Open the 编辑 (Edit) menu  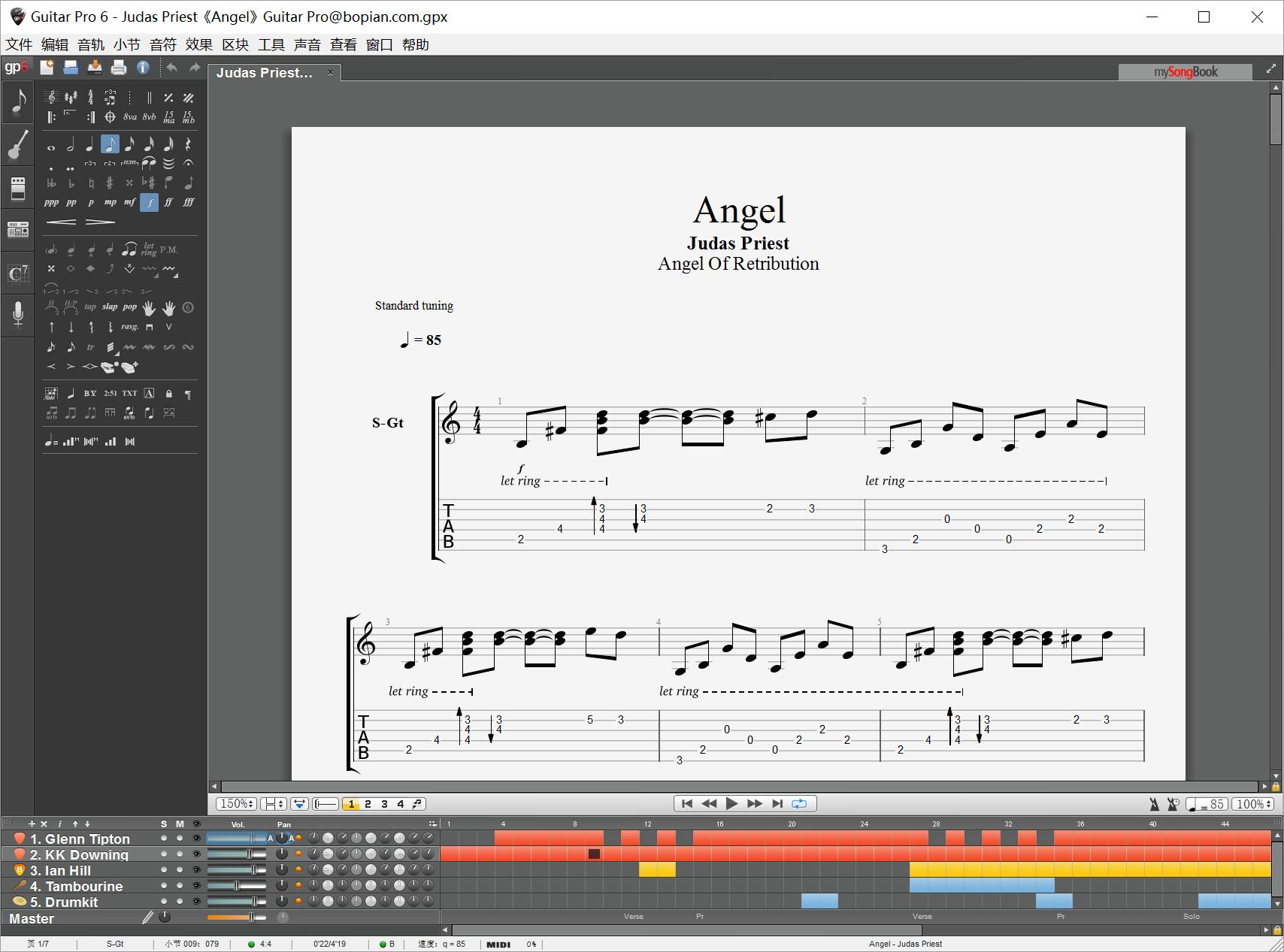pyautogui.click(x=55, y=44)
